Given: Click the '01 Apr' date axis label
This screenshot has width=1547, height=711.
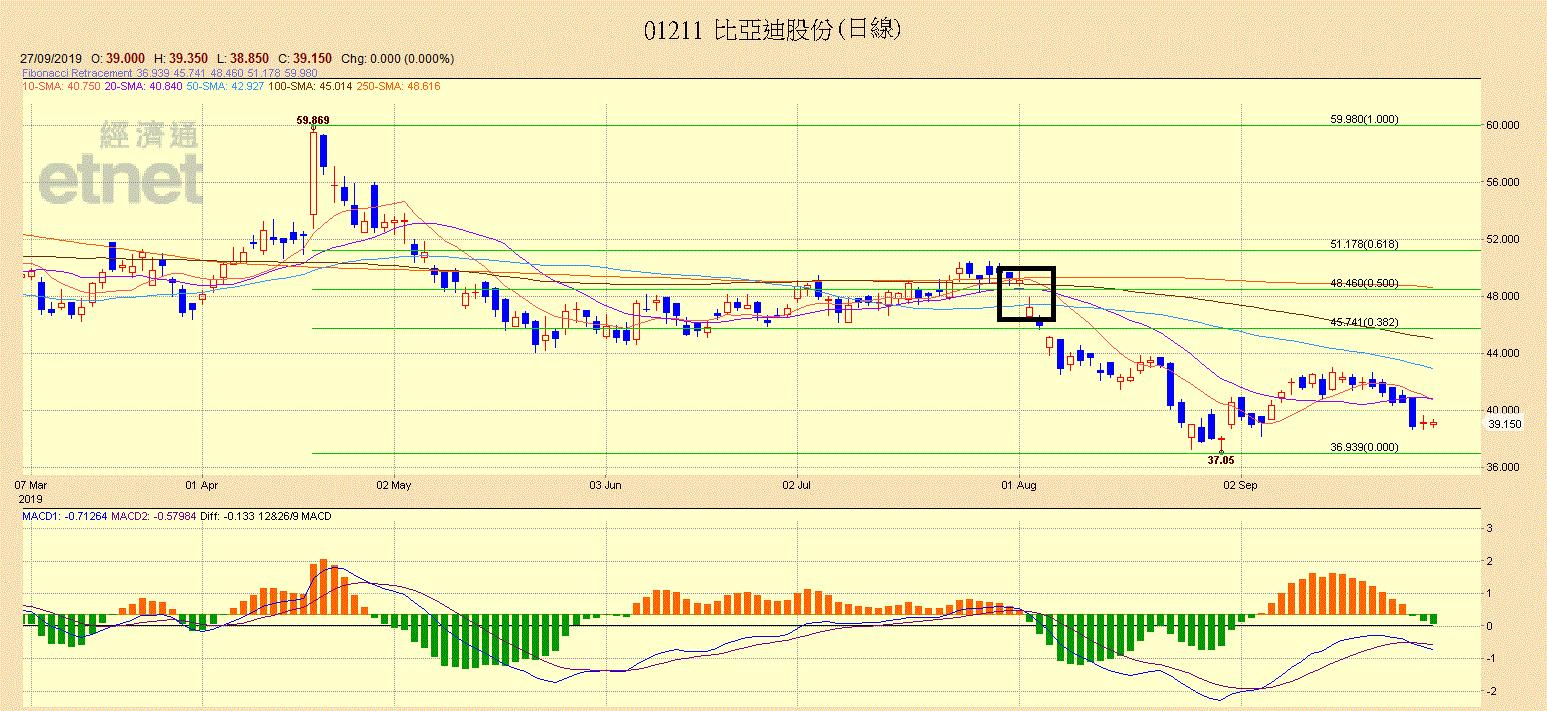Looking at the screenshot, I should click(x=202, y=485).
